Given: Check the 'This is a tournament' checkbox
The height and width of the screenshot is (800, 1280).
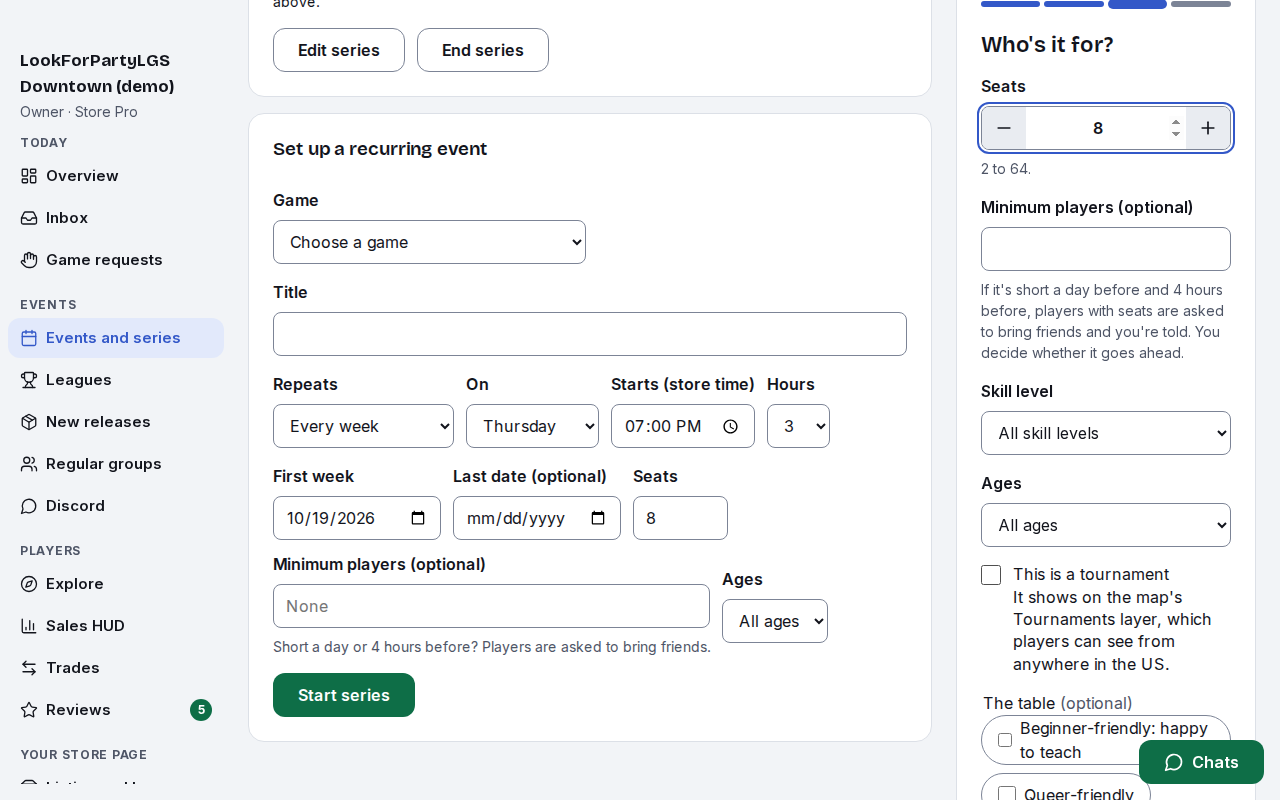Looking at the screenshot, I should [x=991, y=575].
